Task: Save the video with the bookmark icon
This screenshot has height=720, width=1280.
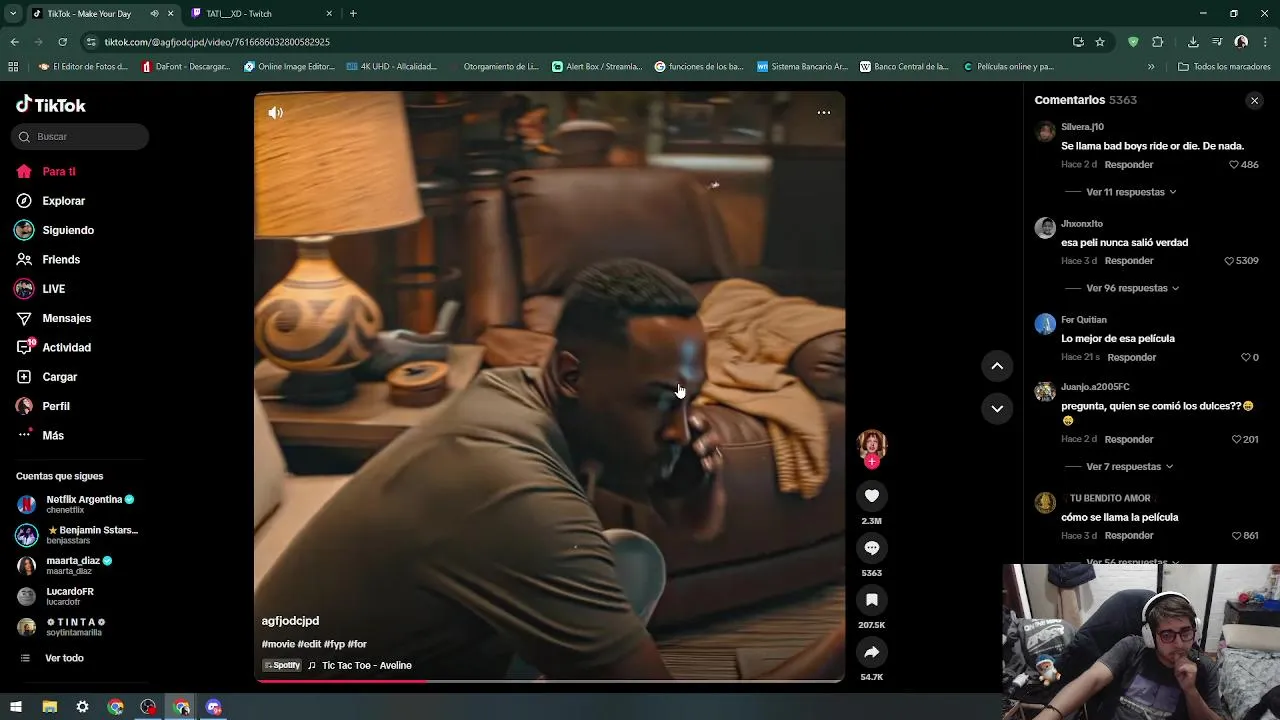Action: coord(872,600)
